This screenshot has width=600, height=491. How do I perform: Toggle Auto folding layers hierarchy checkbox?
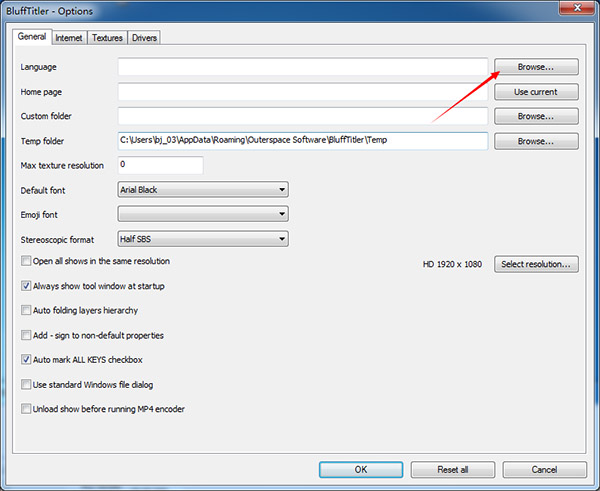coord(26,310)
